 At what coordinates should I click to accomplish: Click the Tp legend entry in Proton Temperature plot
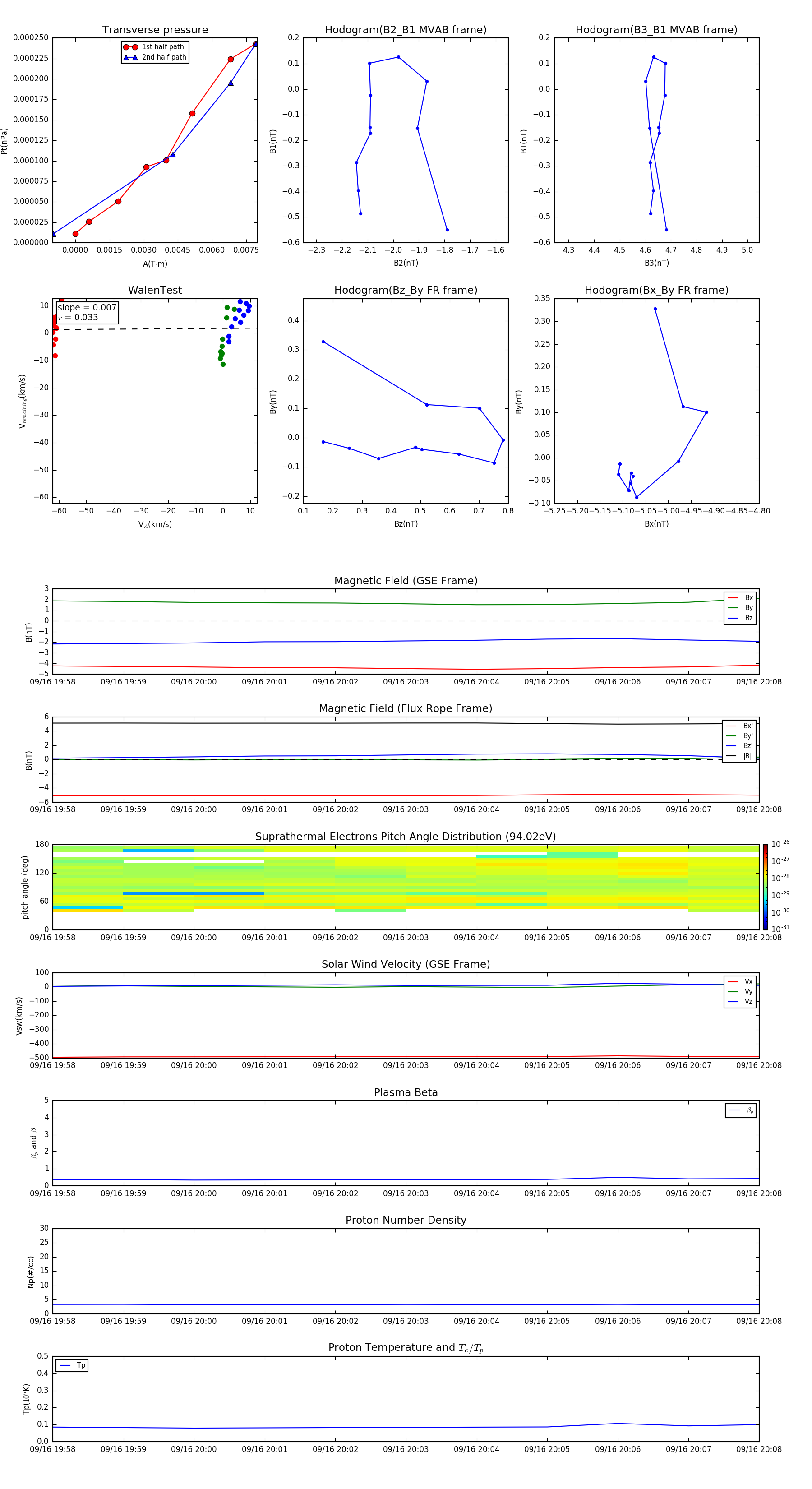(x=72, y=1365)
